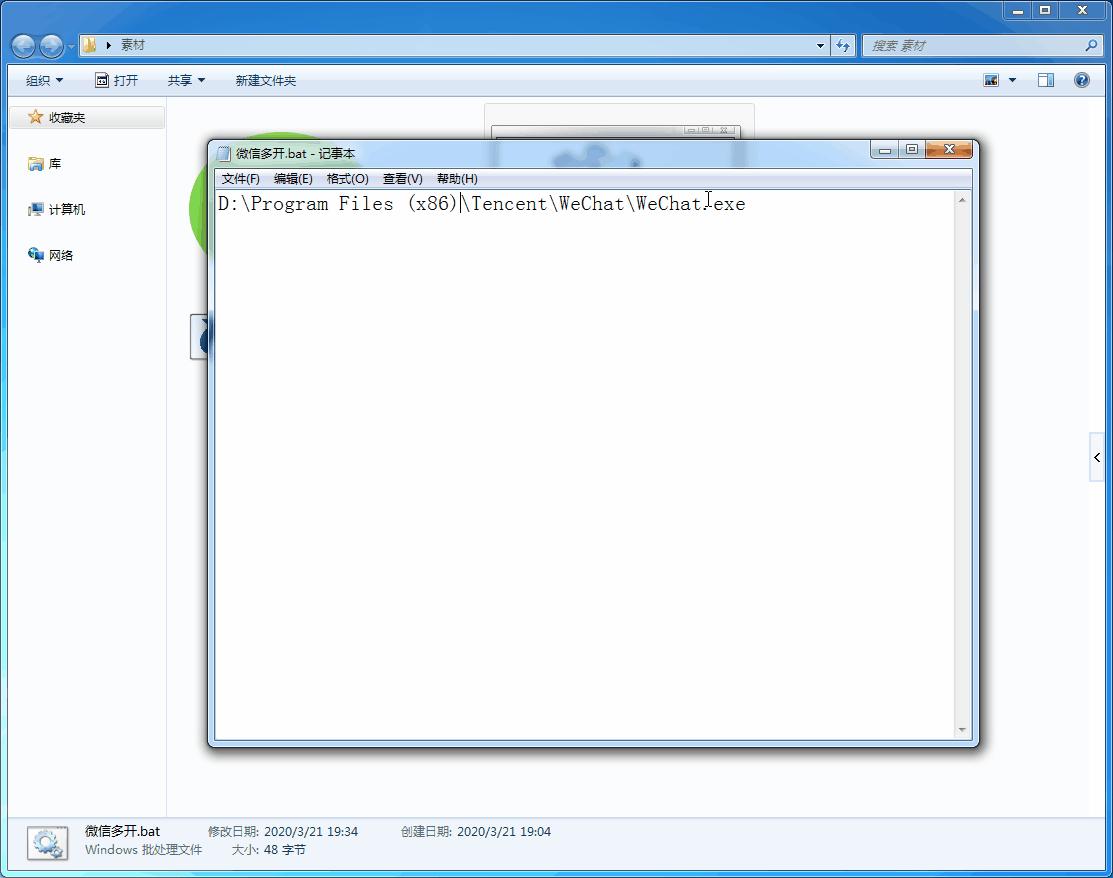
Task: Click the change view icon in toolbar
Action: point(991,80)
